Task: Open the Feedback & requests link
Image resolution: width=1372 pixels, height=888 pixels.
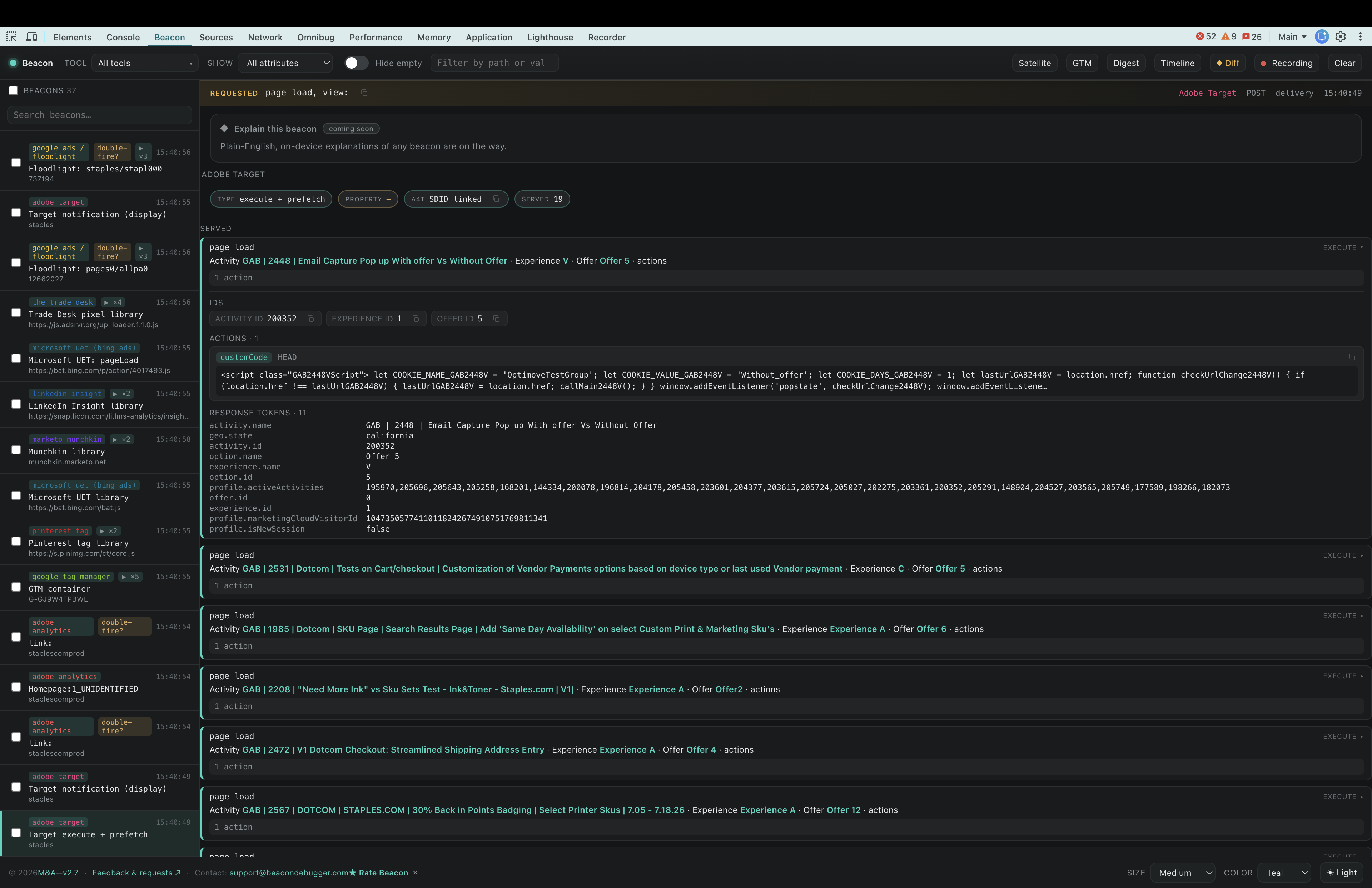Action: 136,872
